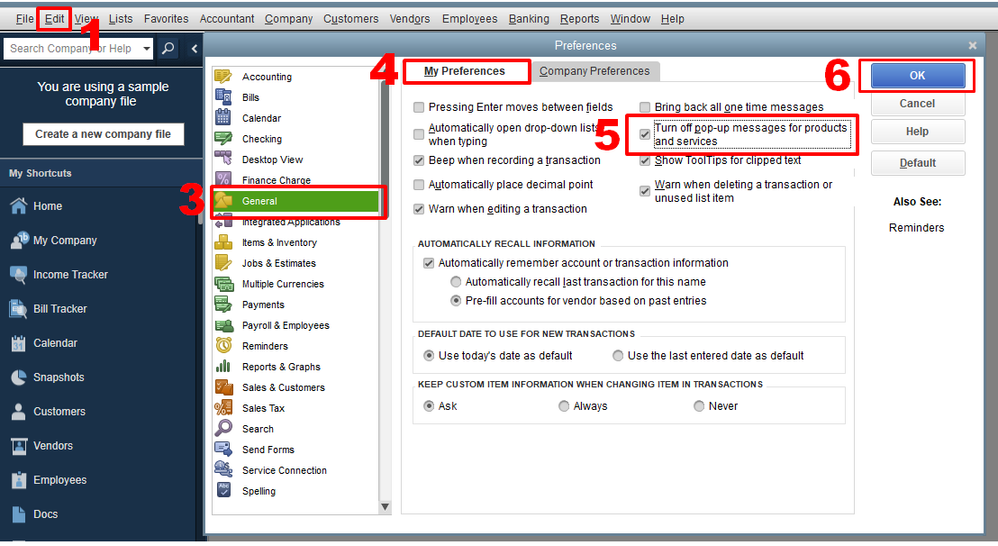Select the Payments preferences icon
998x546 pixels.
tap(223, 304)
